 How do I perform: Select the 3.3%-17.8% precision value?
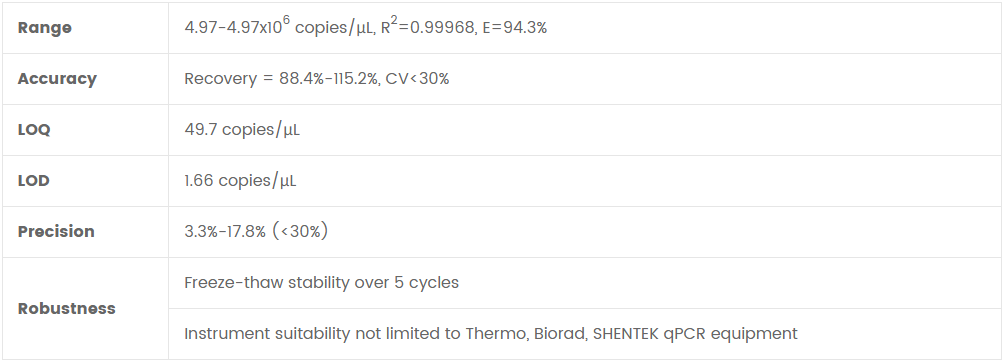225,232
